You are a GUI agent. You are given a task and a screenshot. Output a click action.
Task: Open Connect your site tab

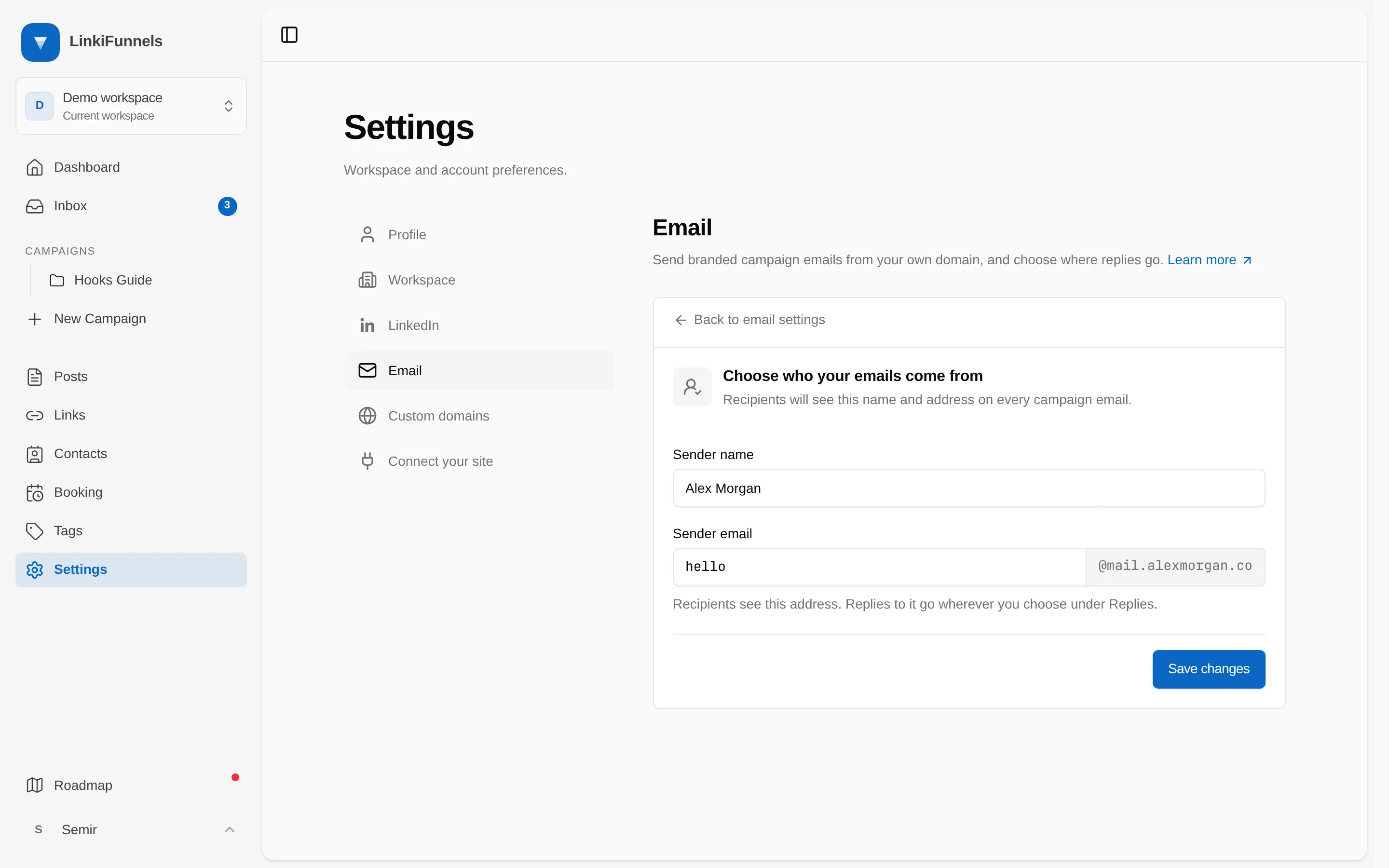479,461
